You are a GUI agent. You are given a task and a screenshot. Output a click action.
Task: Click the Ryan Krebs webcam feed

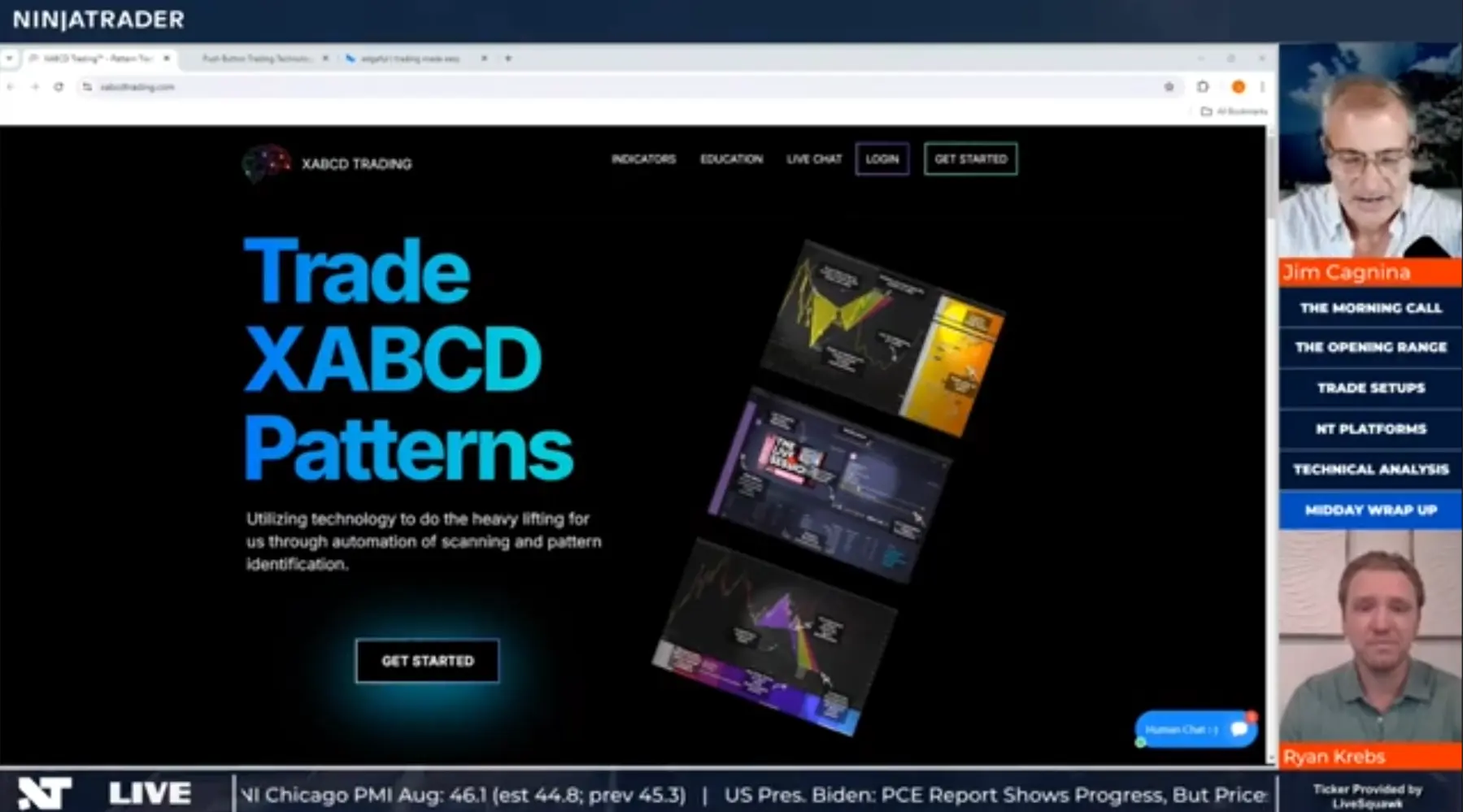1370,637
